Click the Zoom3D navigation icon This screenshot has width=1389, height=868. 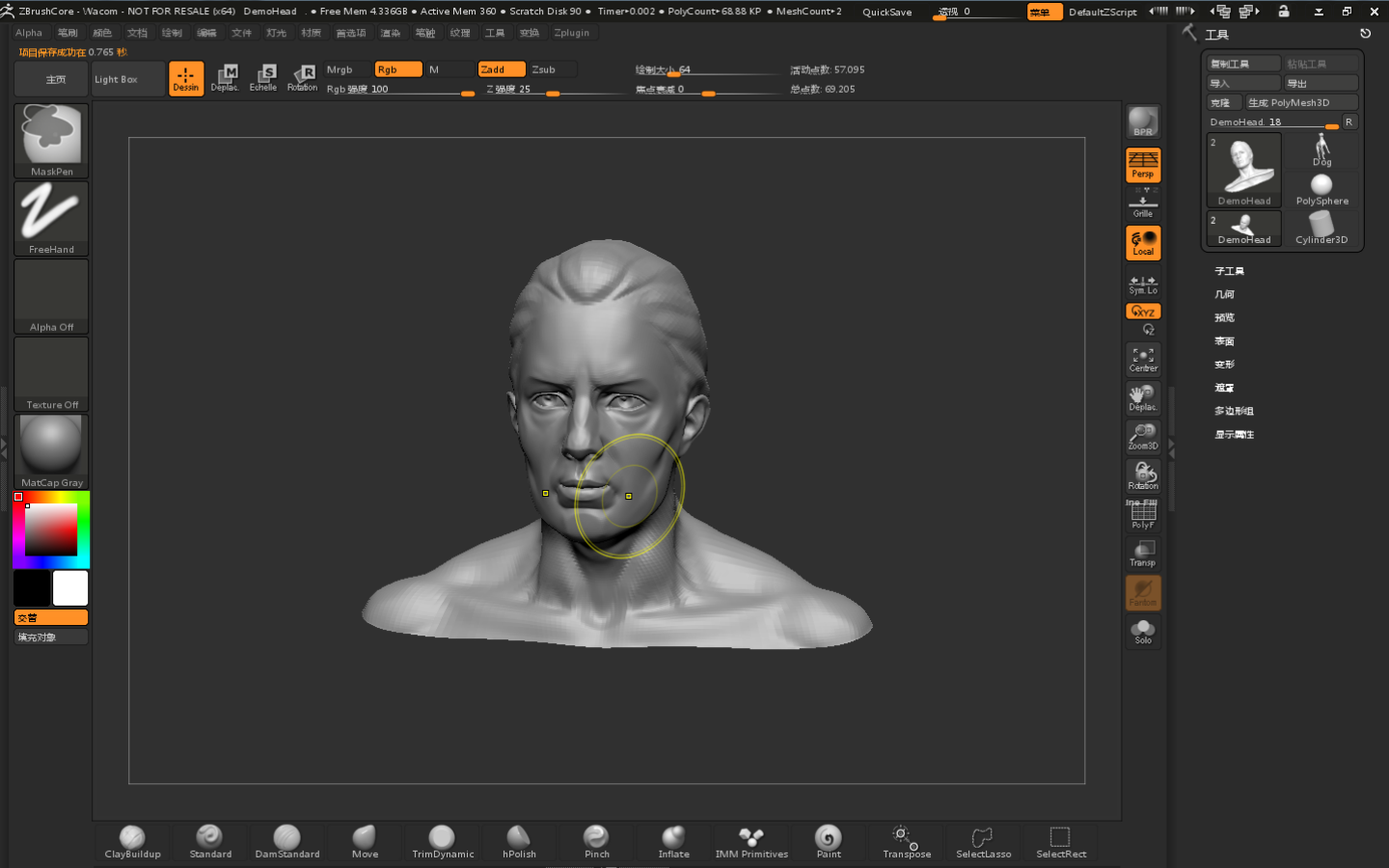point(1143,436)
